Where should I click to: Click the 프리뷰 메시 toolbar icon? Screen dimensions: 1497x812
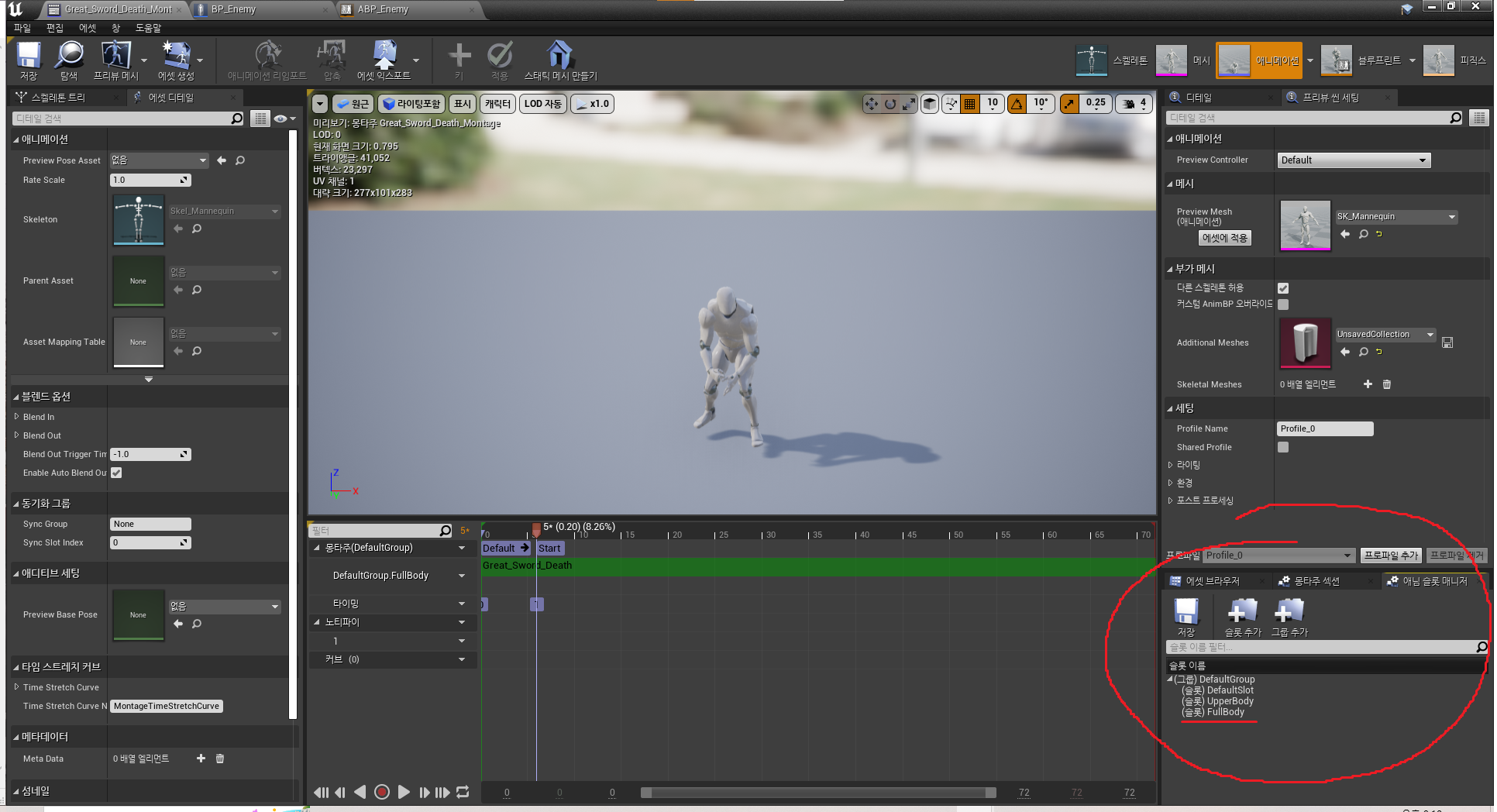point(115,60)
